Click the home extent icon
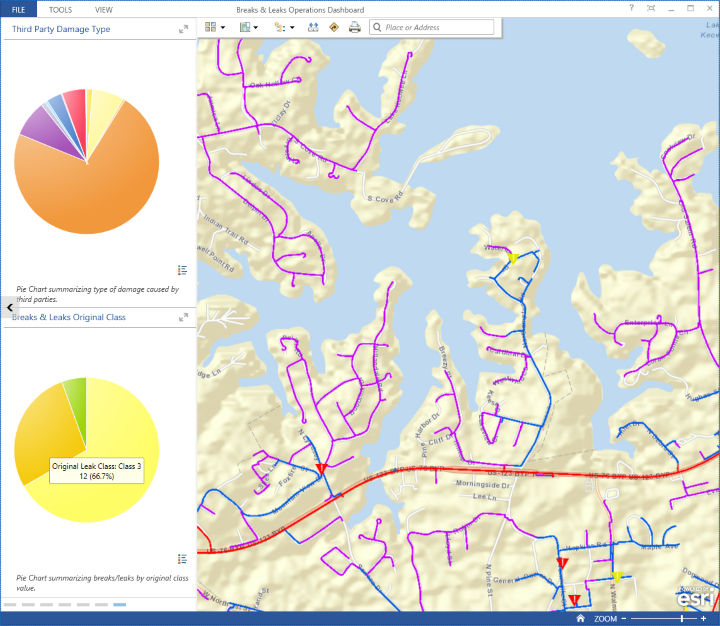720x626 pixels. click(x=579, y=619)
